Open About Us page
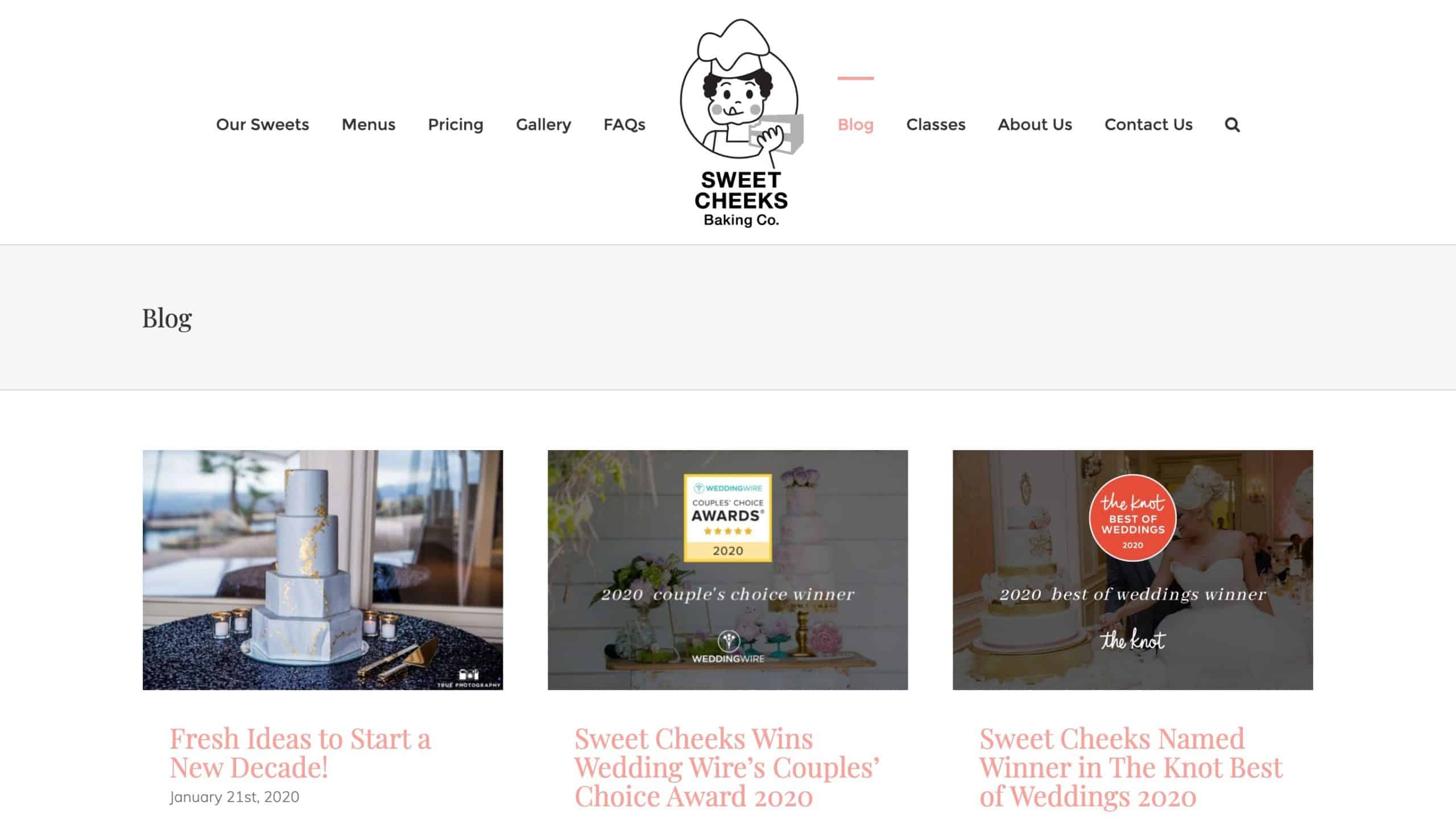This screenshot has width=1456, height=817. [x=1035, y=125]
